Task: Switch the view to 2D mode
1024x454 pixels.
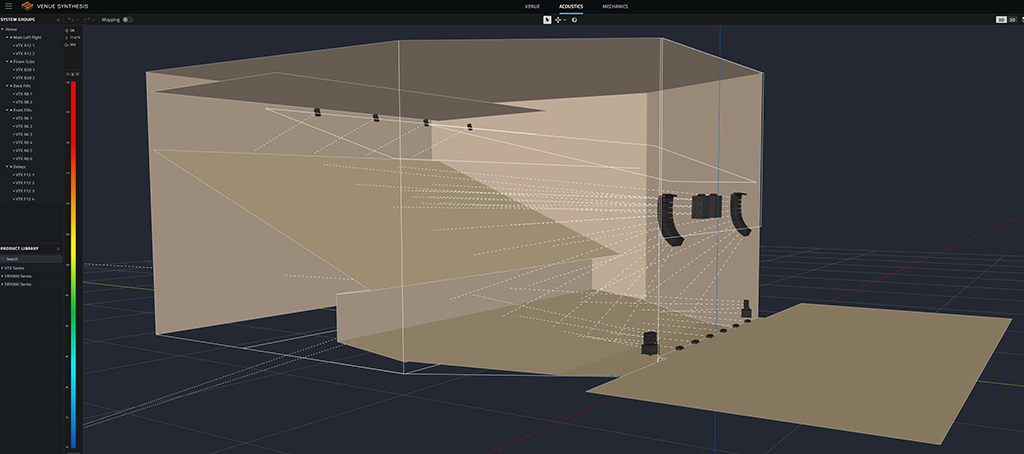Action: coord(1013,19)
